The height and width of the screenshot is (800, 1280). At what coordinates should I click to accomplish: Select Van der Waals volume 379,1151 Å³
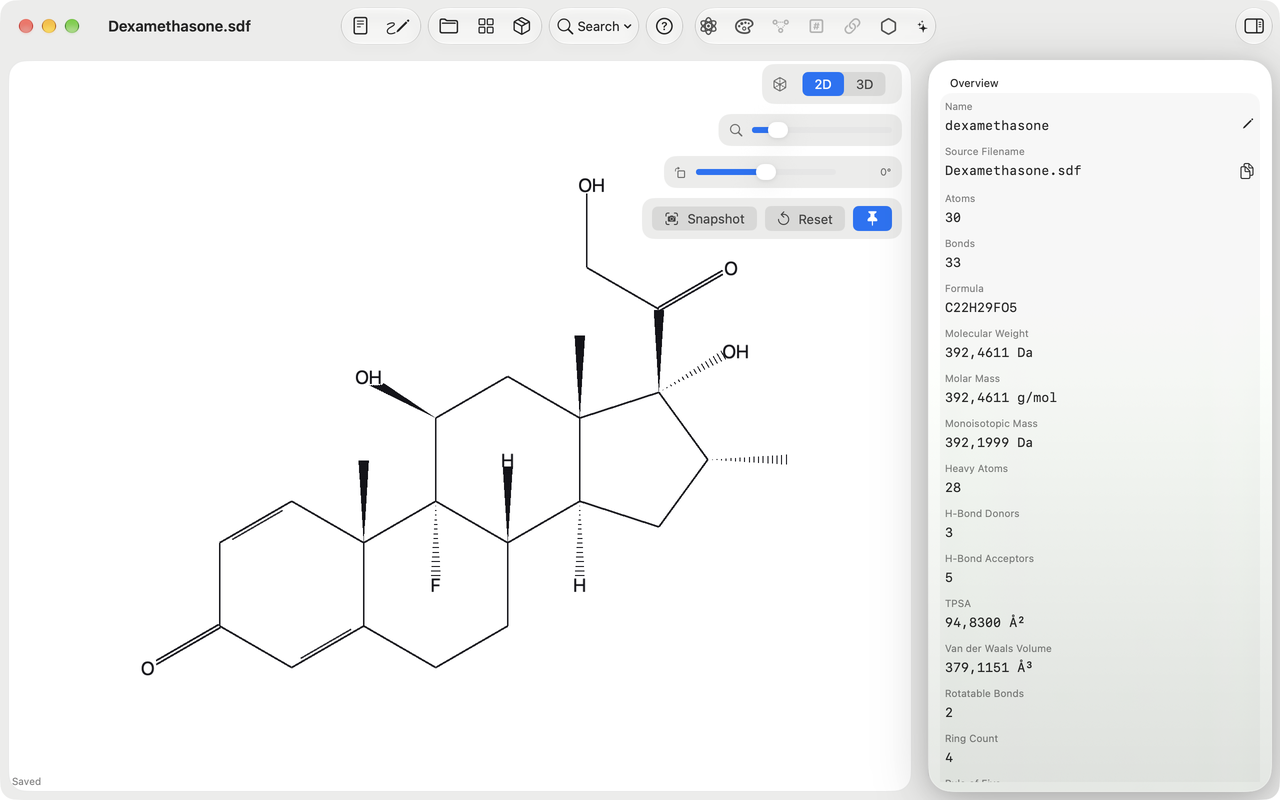(989, 667)
